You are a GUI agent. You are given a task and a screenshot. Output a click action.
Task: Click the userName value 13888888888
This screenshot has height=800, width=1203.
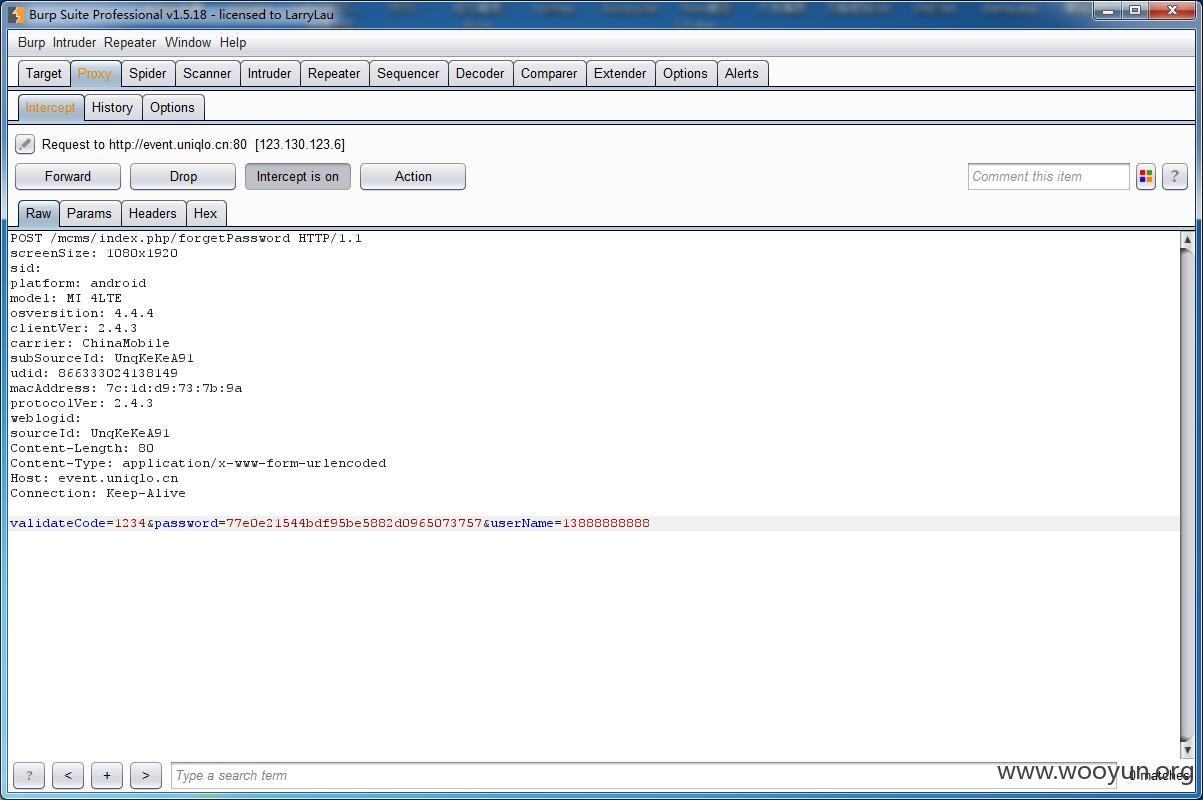pyautogui.click(x=606, y=523)
